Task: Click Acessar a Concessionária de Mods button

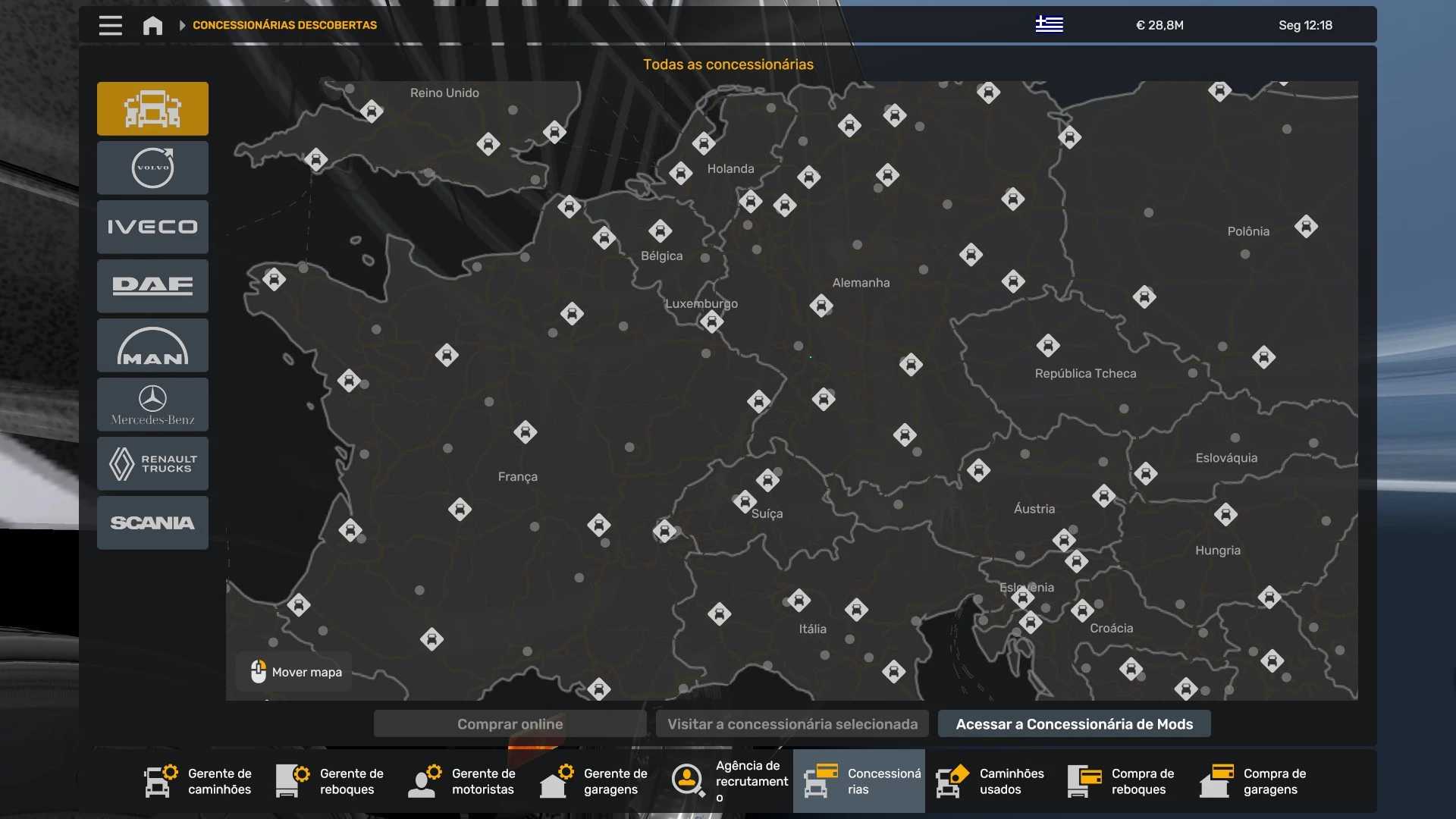Action: tap(1074, 723)
